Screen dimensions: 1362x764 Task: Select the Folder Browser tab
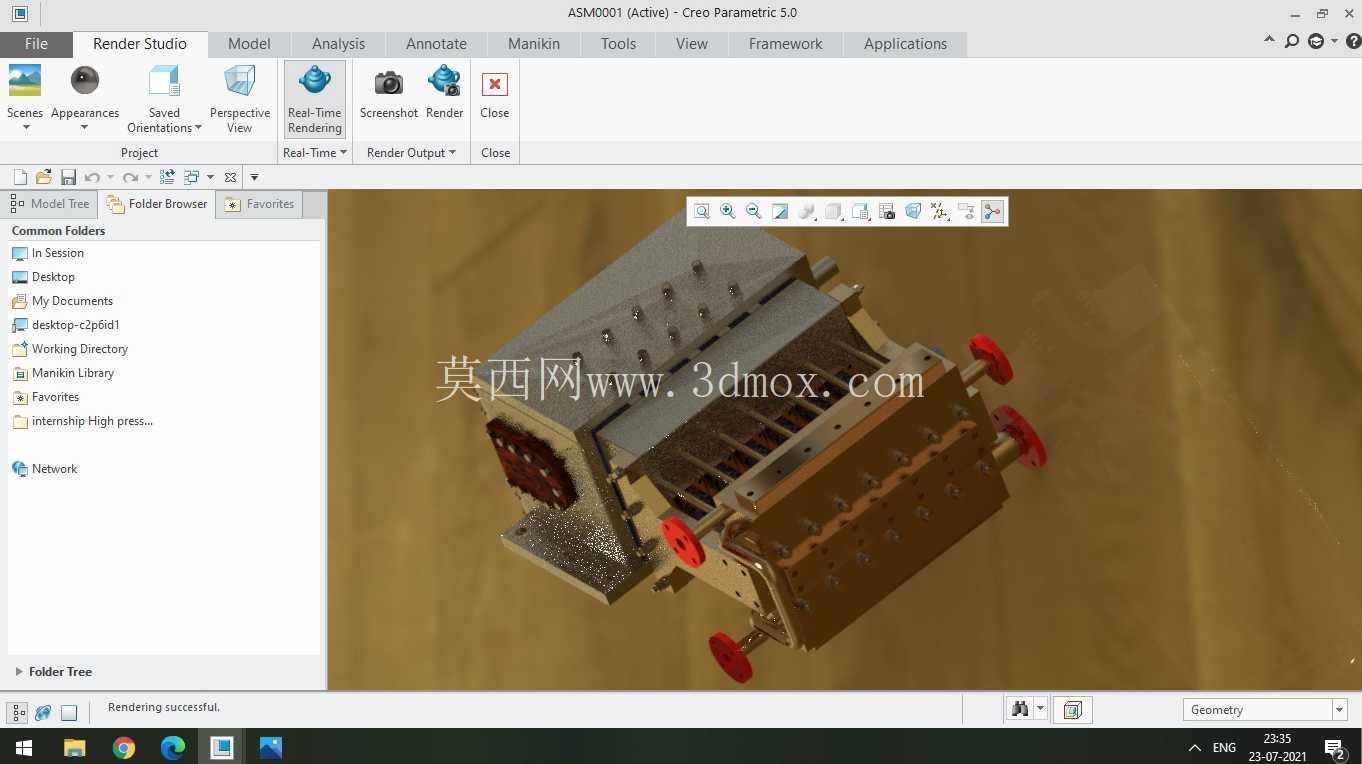pyautogui.click(x=157, y=204)
